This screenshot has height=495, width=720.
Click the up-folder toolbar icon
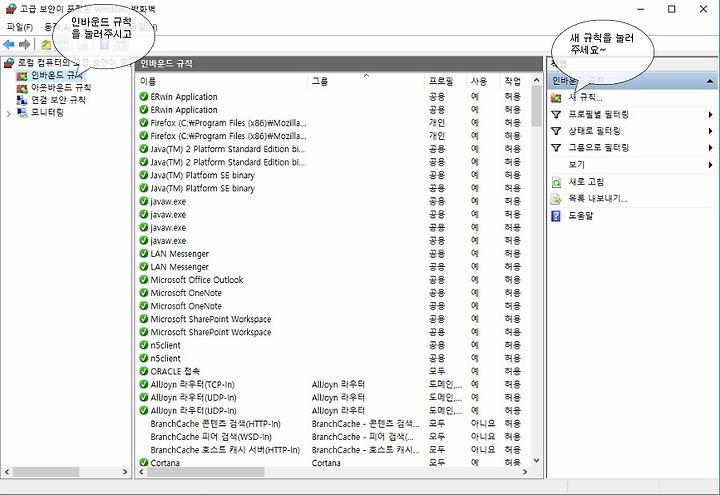coord(46,45)
